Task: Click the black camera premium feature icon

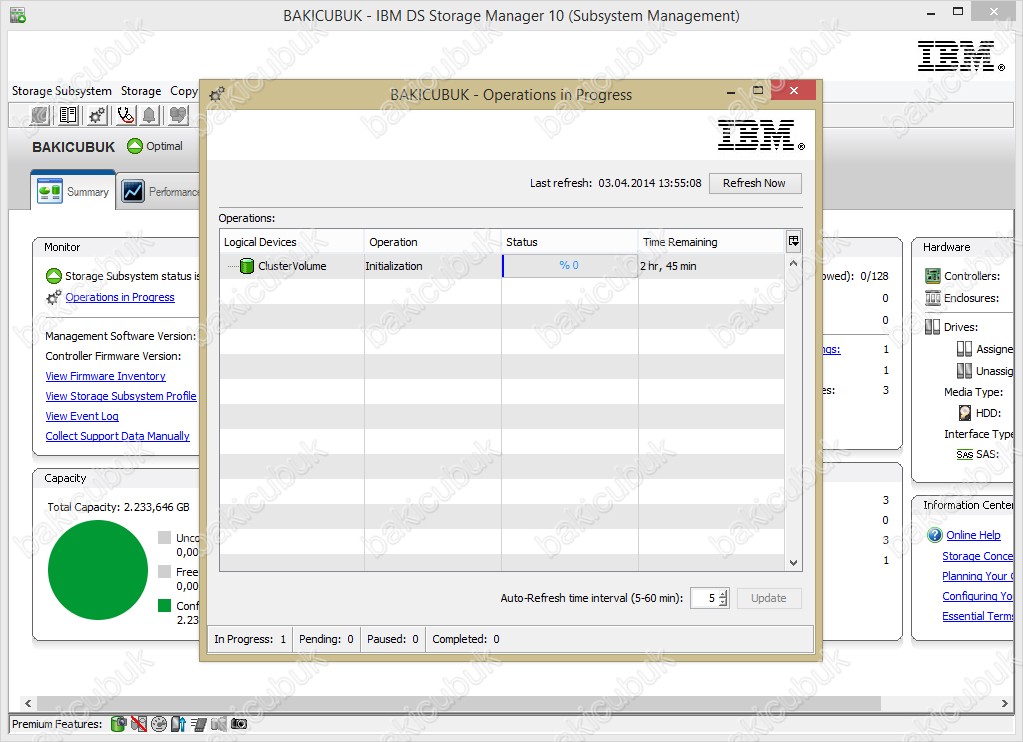Action: point(239,723)
